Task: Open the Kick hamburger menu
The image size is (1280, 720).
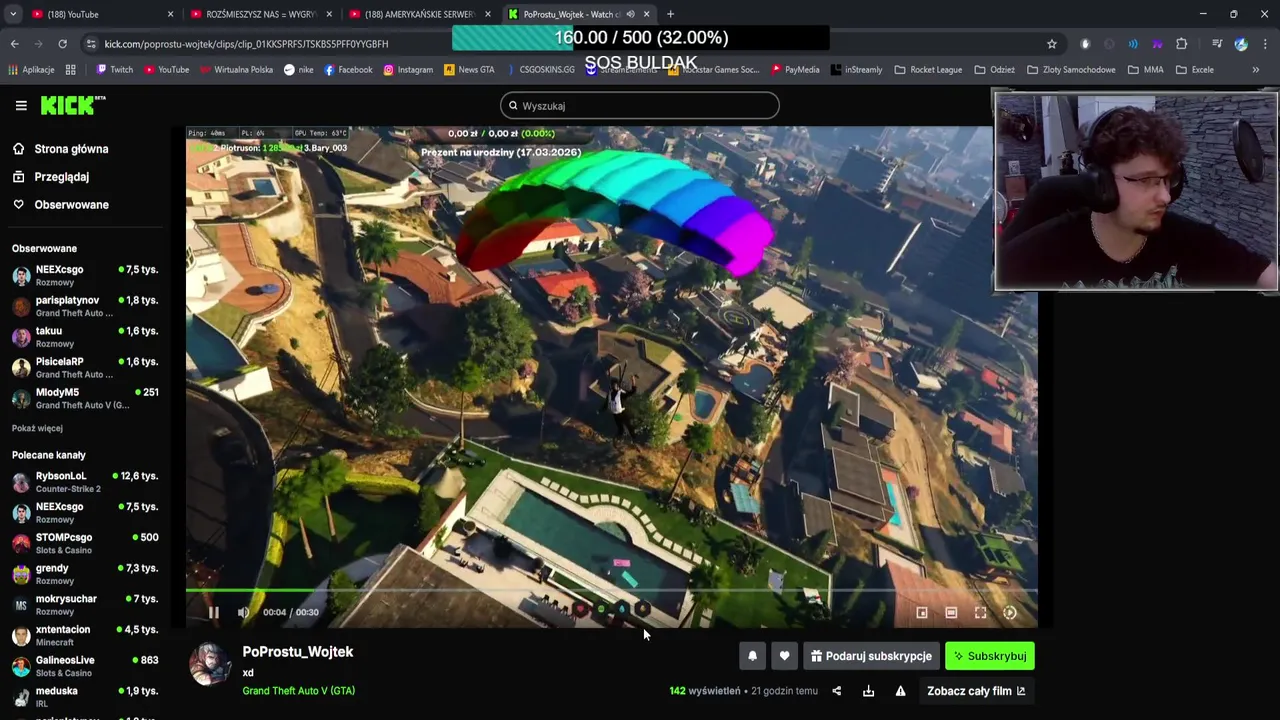Action: (x=20, y=105)
